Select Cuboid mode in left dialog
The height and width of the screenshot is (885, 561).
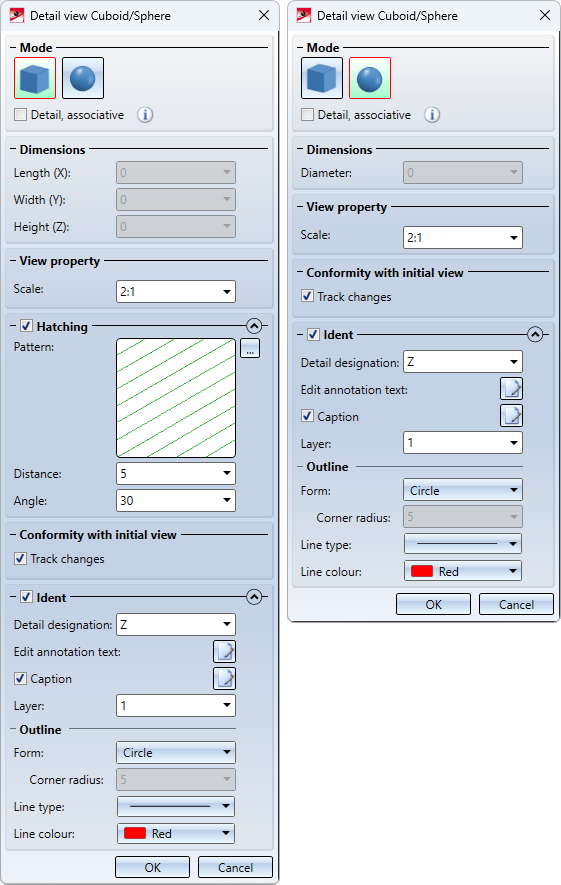pos(35,78)
